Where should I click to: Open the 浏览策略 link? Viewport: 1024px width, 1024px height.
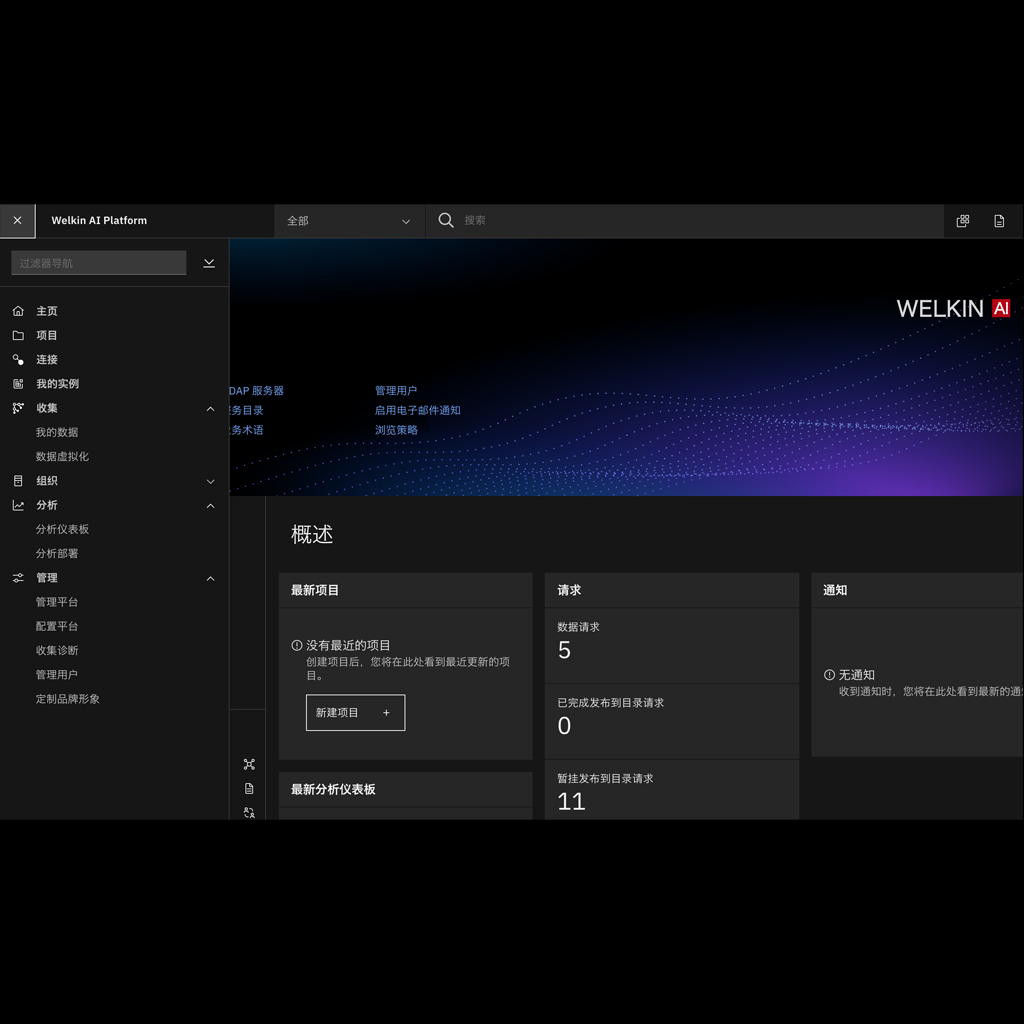pos(396,430)
